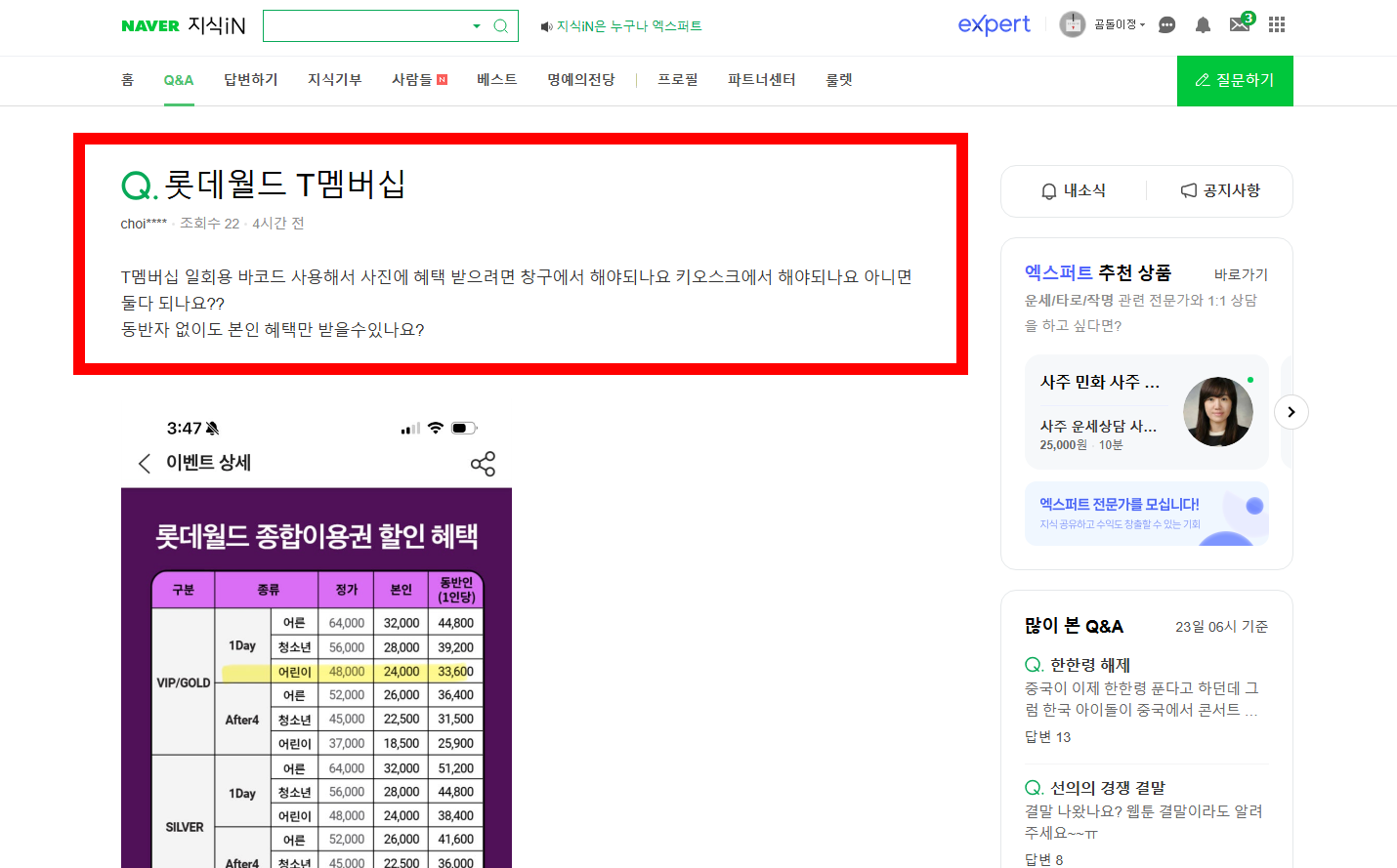
Task: Click the speaker announcement icon
Action: 546,26
